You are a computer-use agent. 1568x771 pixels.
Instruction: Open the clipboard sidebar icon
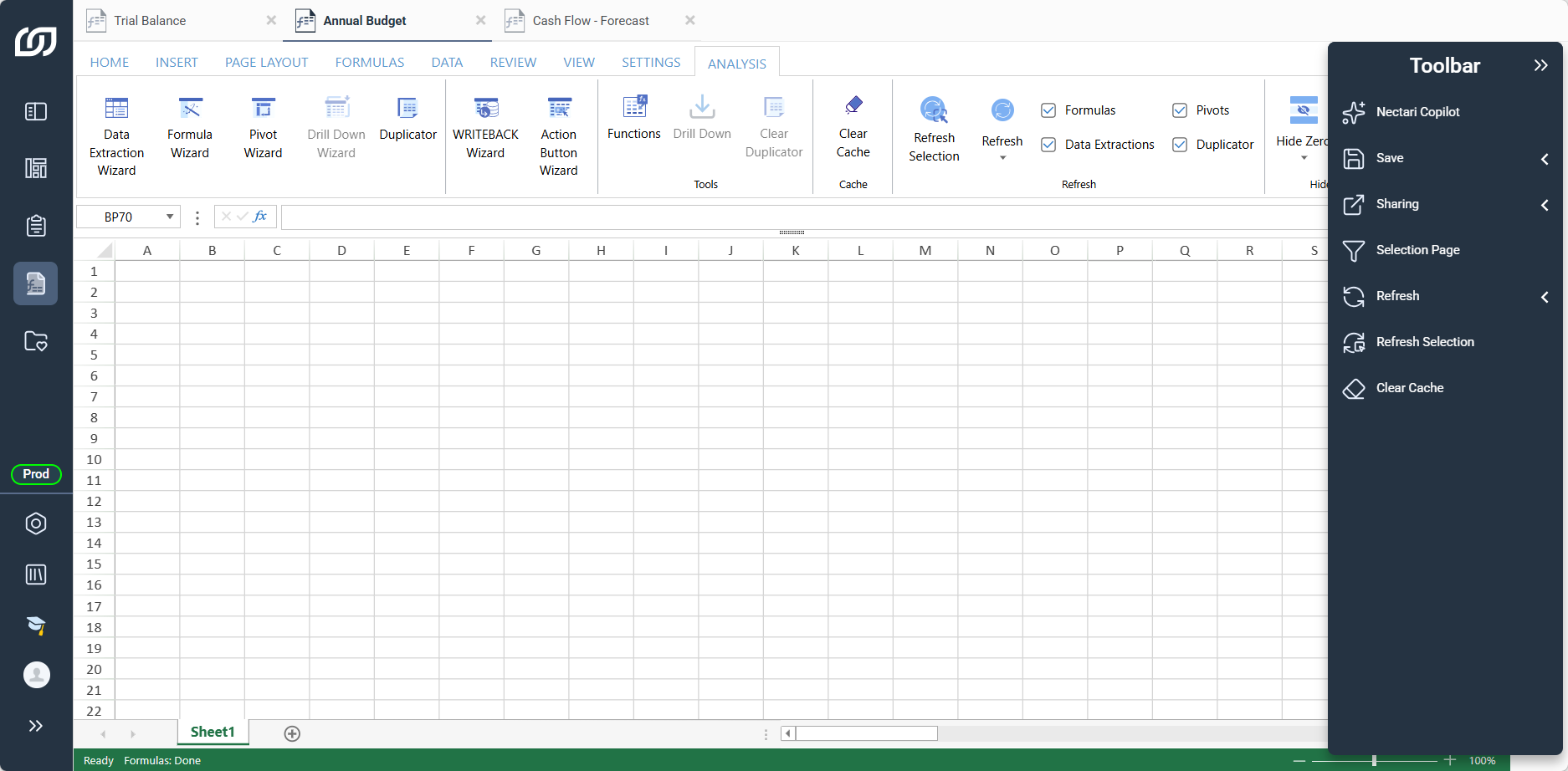pyautogui.click(x=36, y=226)
